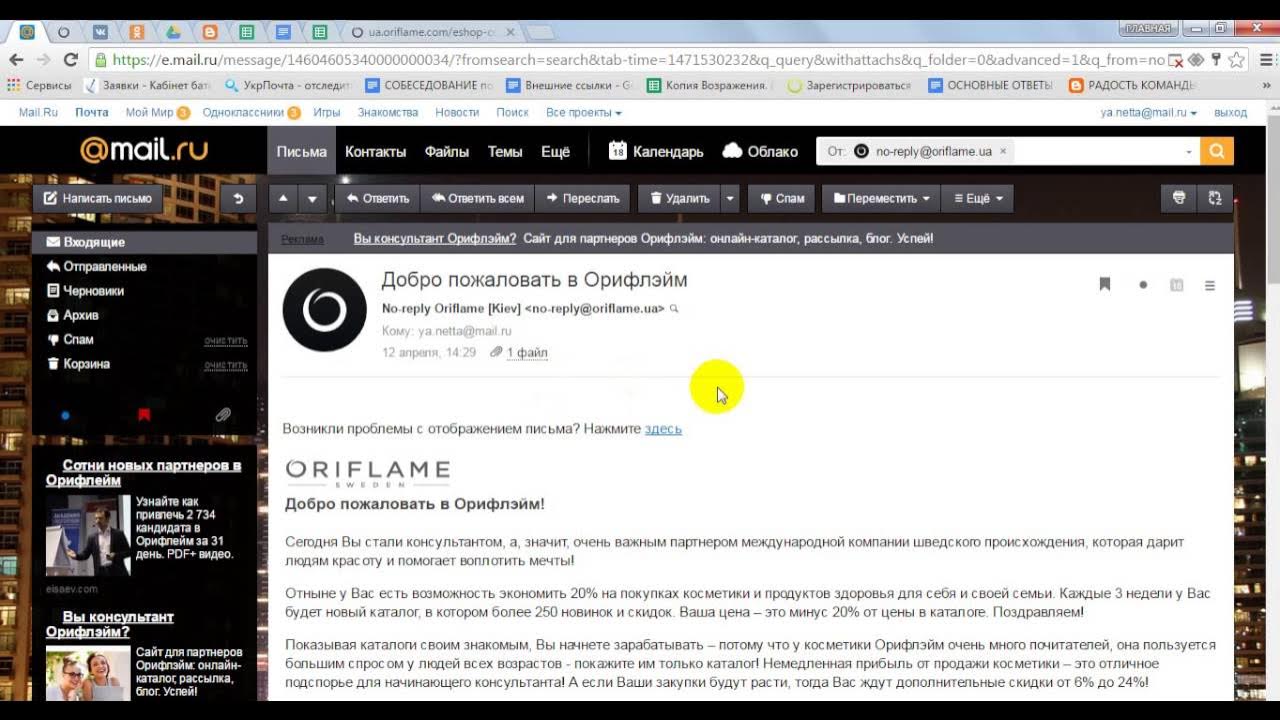Image resolution: width=1280 pixels, height=720 pixels.
Task: Go to next message with down arrow
Action: pos(313,198)
